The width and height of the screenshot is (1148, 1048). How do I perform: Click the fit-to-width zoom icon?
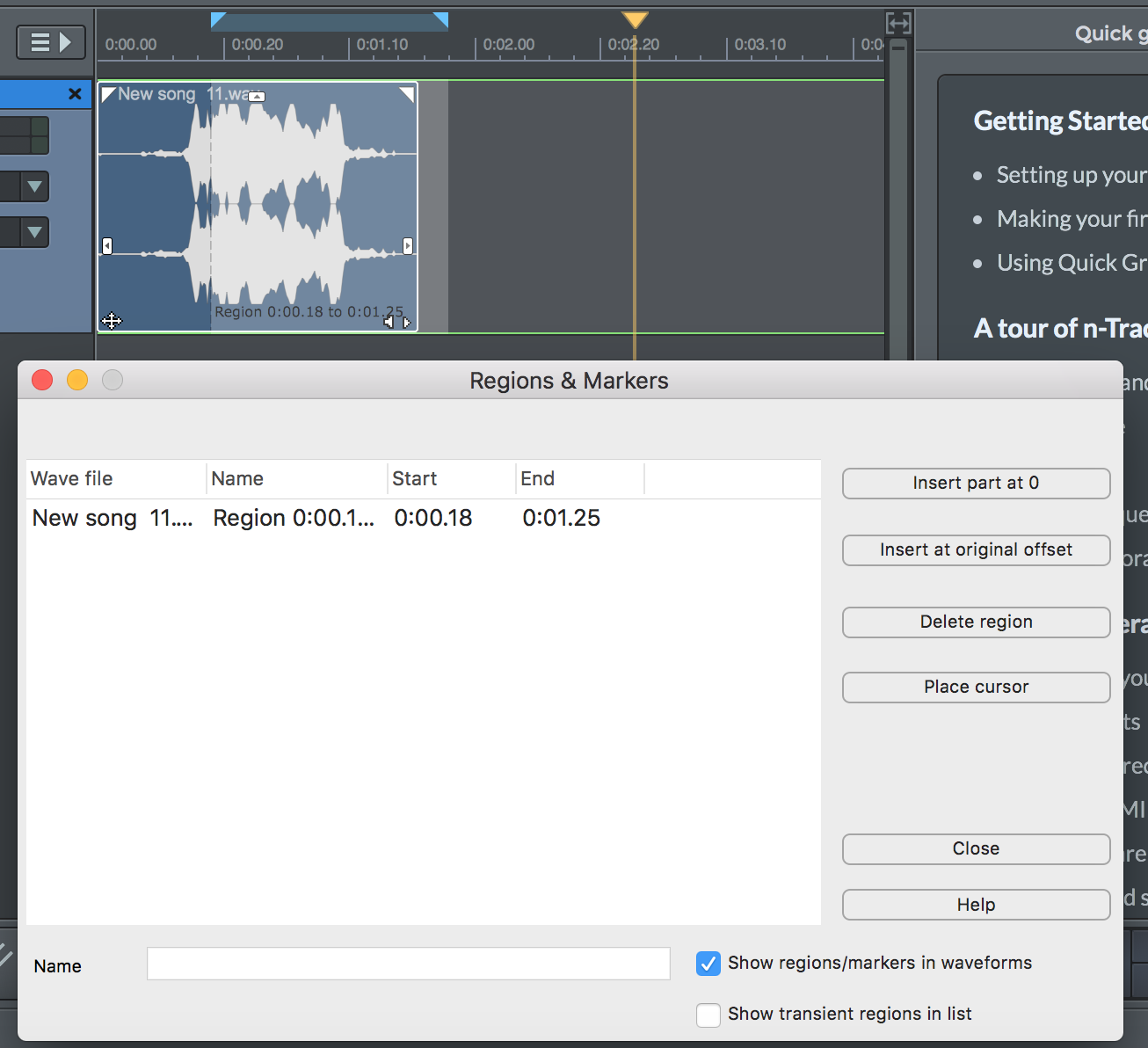click(898, 23)
